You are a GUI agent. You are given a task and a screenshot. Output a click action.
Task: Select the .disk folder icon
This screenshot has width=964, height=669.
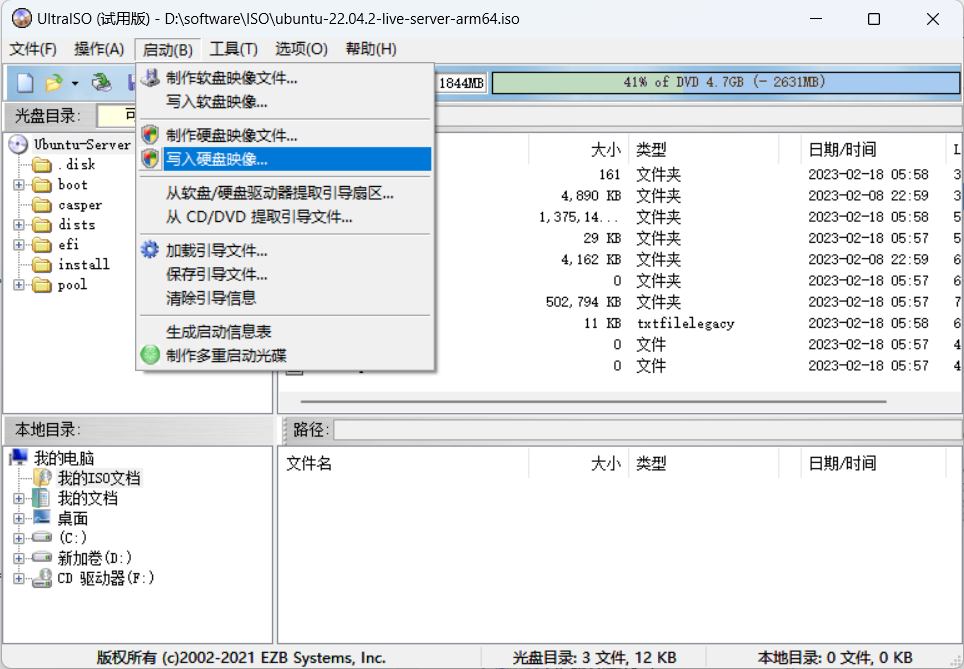tap(42, 165)
